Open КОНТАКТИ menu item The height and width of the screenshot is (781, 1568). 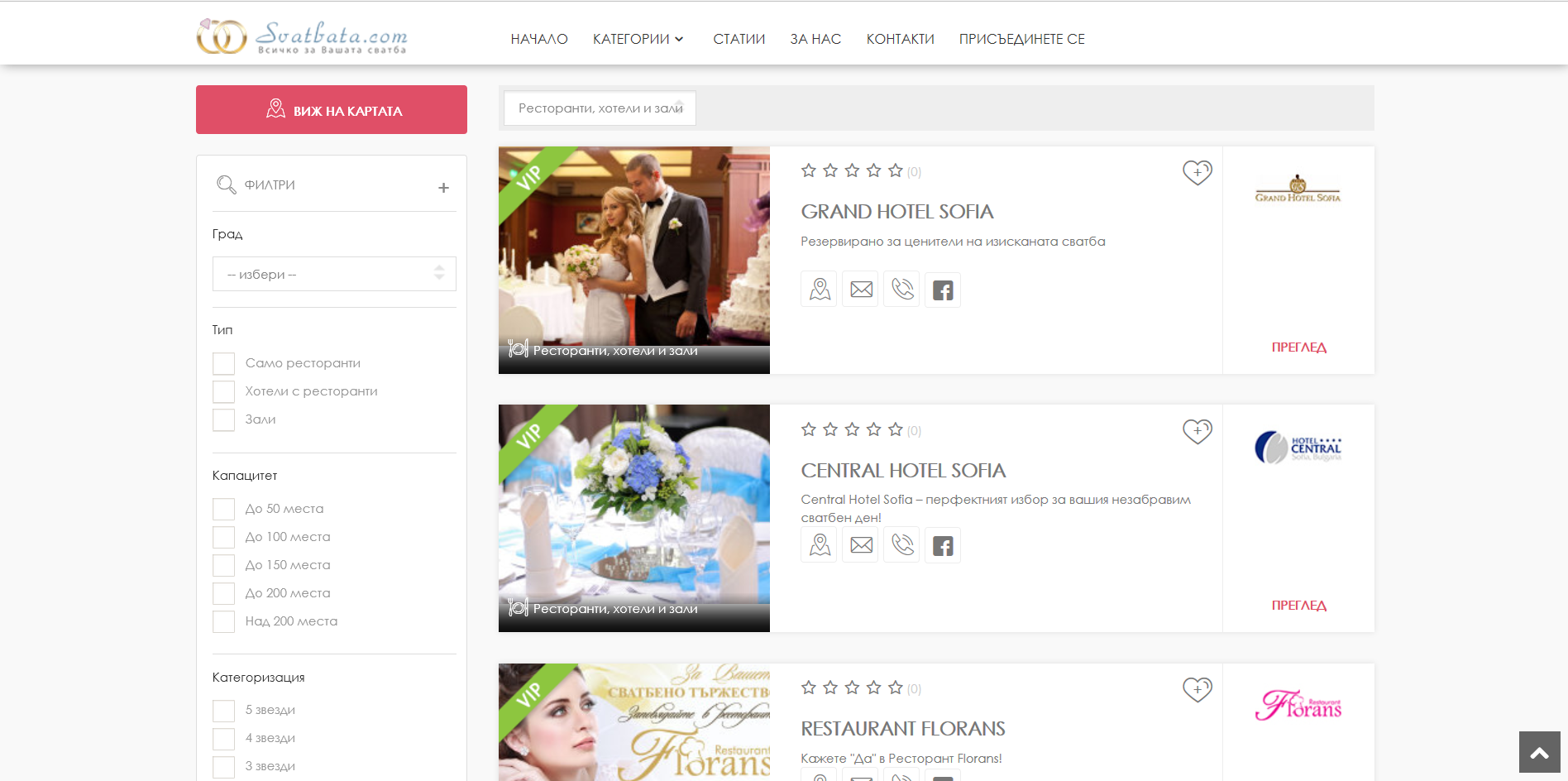pyautogui.click(x=900, y=39)
